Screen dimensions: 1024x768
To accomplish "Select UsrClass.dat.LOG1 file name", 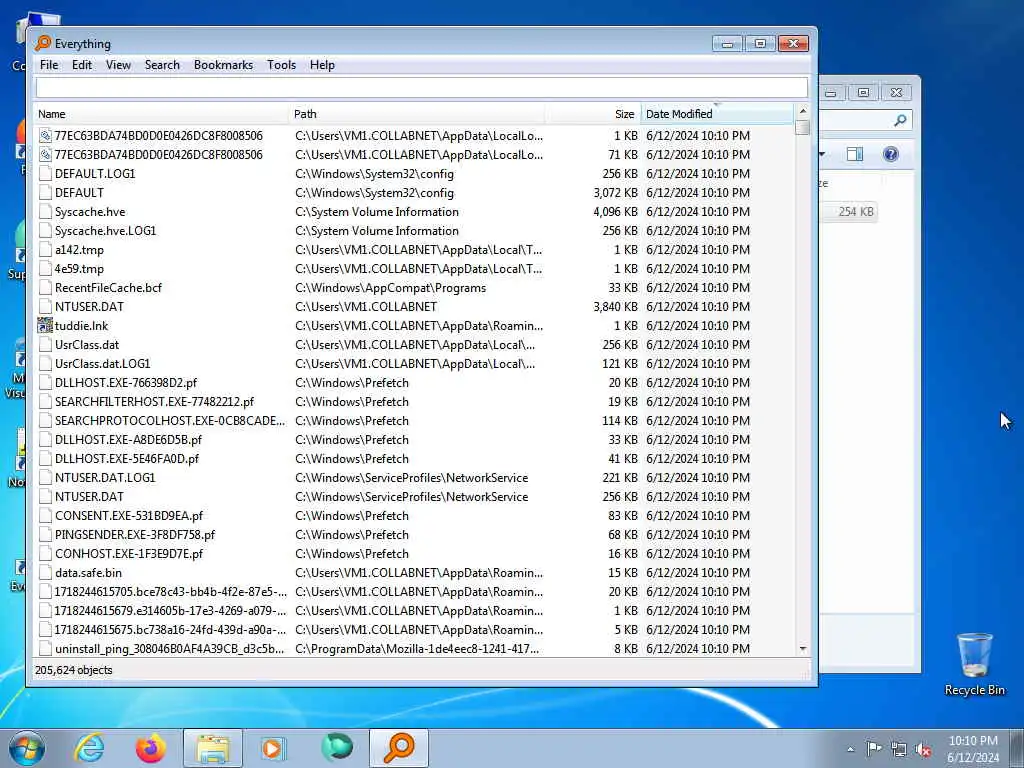I will pyautogui.click(x=103, y=364).
